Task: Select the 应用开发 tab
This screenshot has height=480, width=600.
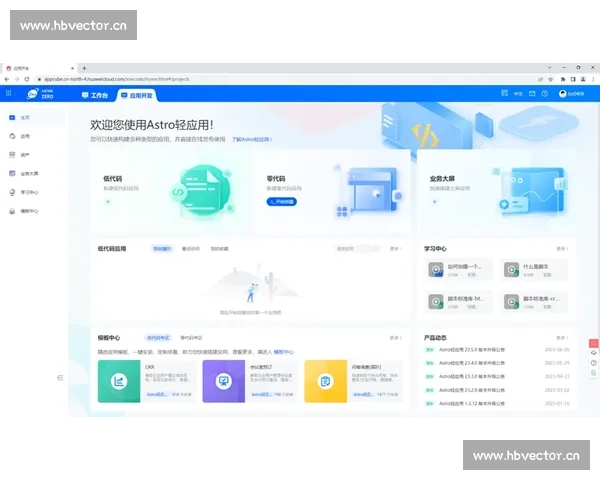Action: 137,95
